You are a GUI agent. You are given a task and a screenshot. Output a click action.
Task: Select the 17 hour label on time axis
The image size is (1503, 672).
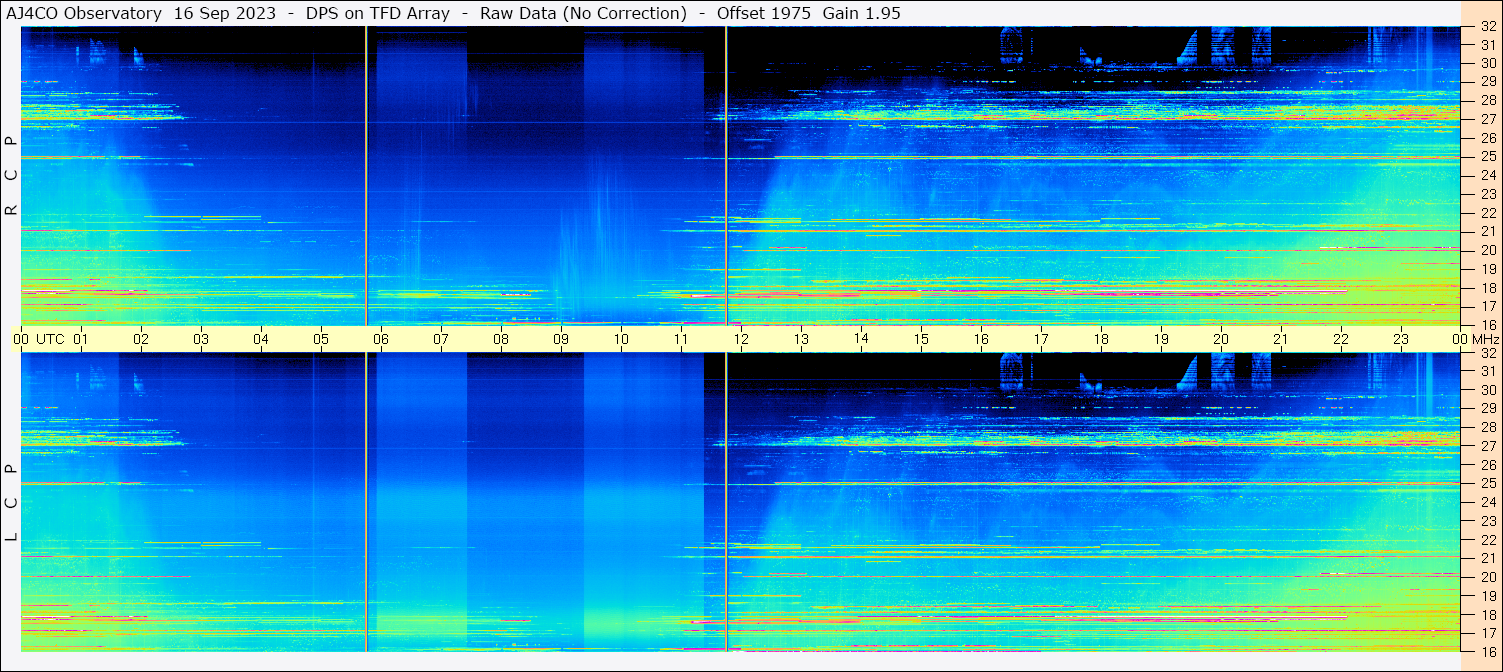[1041, 339]
